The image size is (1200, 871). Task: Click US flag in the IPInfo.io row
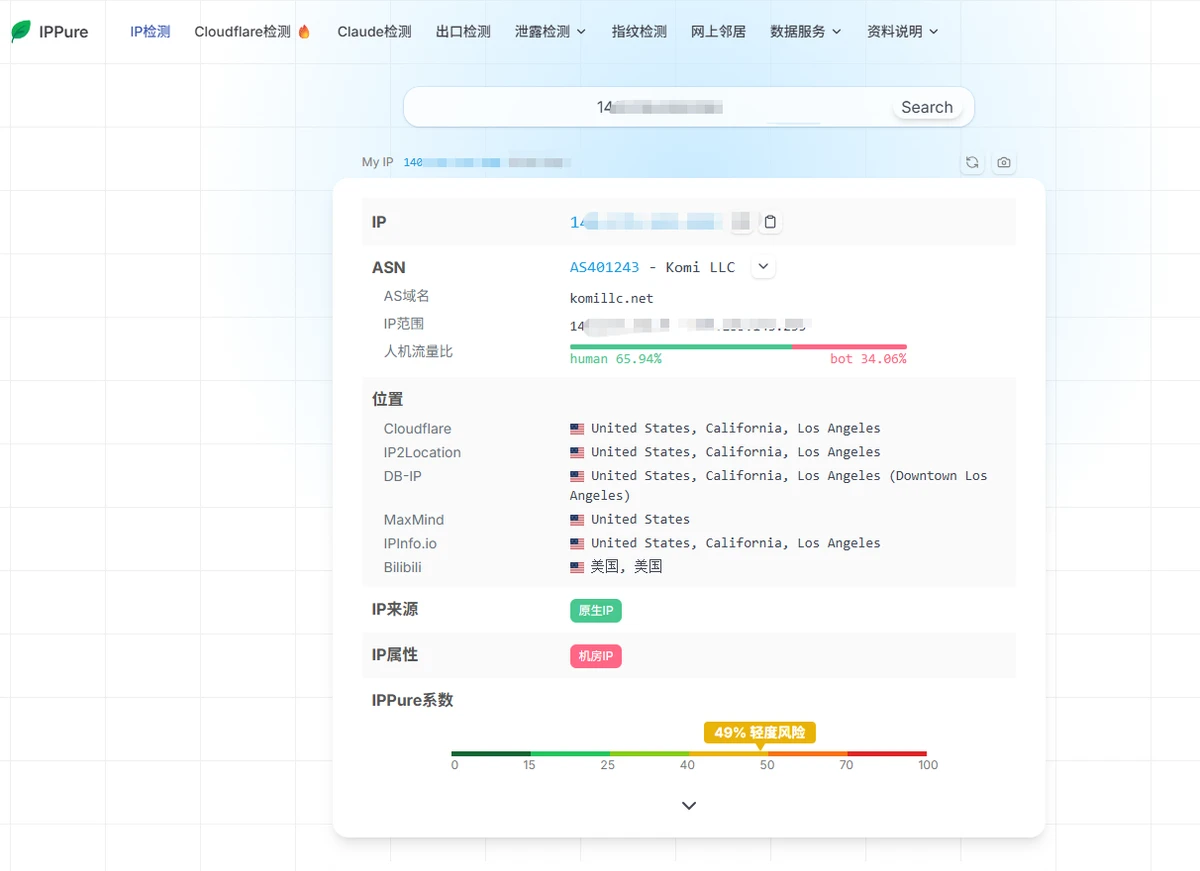pos(577,544)
